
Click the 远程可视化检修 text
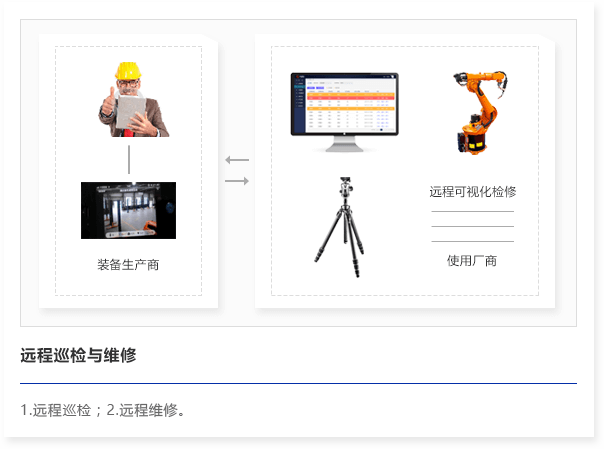[x=472, y=191]
